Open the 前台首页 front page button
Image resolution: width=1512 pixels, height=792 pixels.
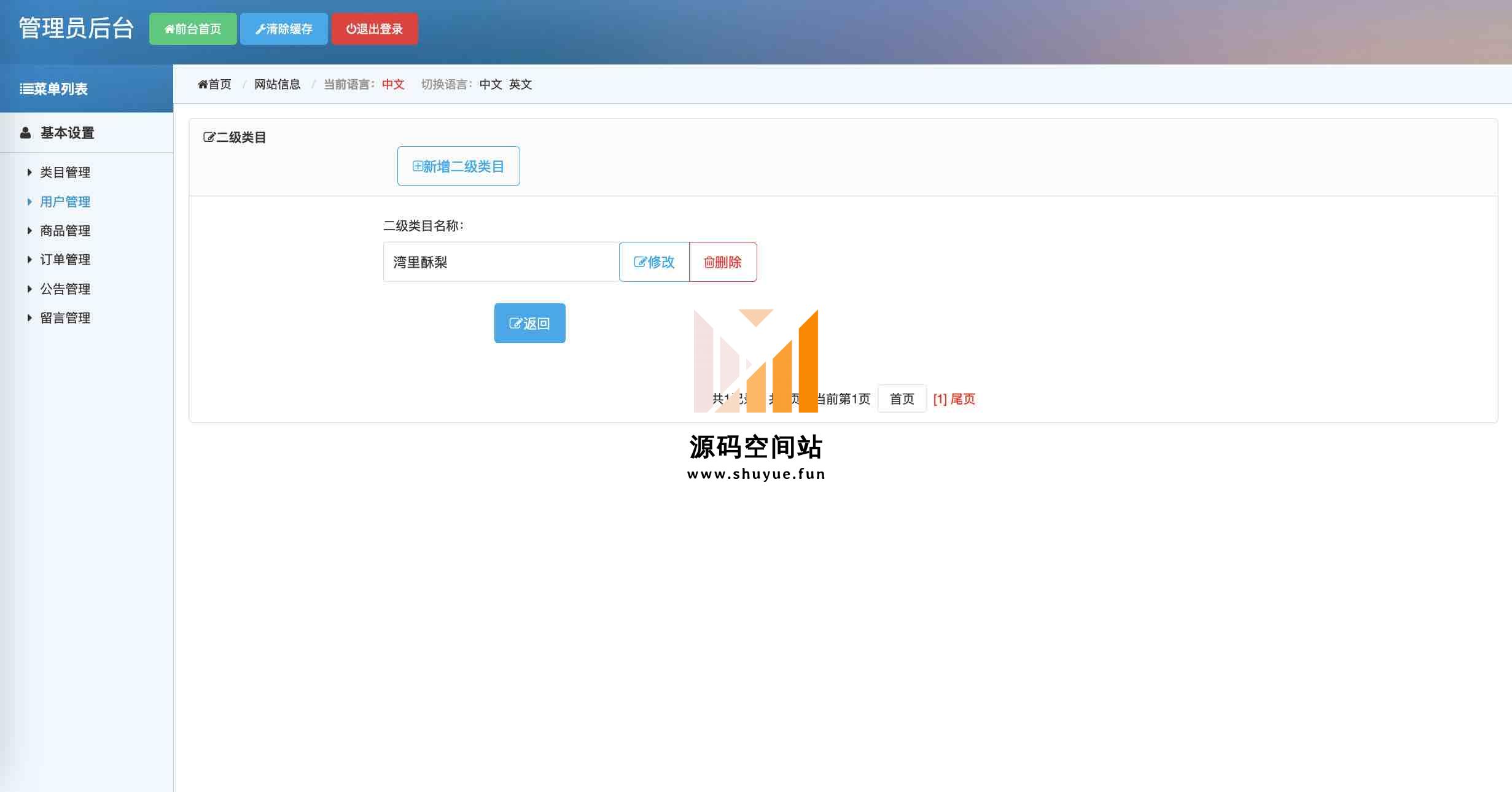click(x=193, y=29)
